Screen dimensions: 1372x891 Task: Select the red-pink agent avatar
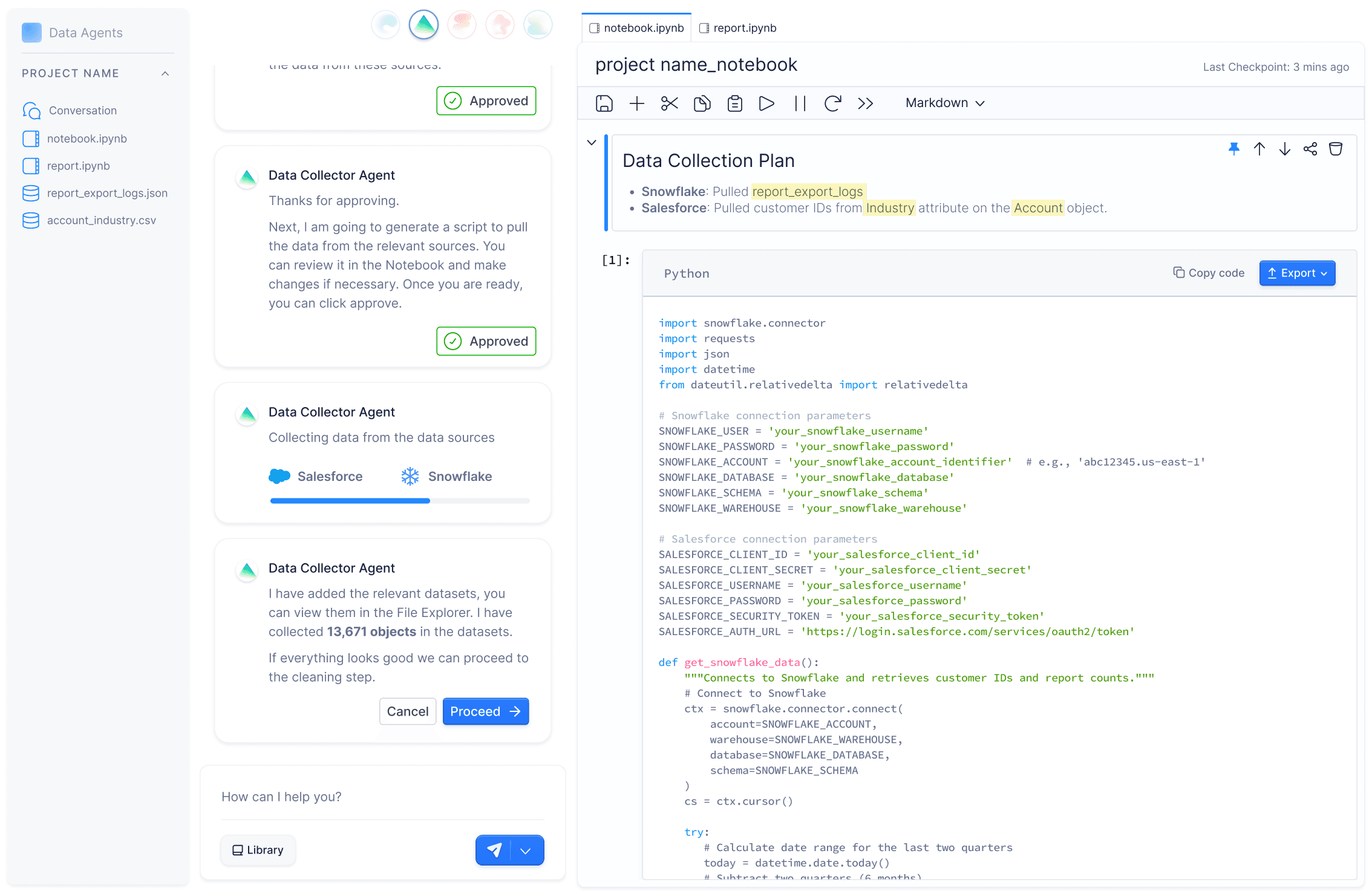[500, 25]
